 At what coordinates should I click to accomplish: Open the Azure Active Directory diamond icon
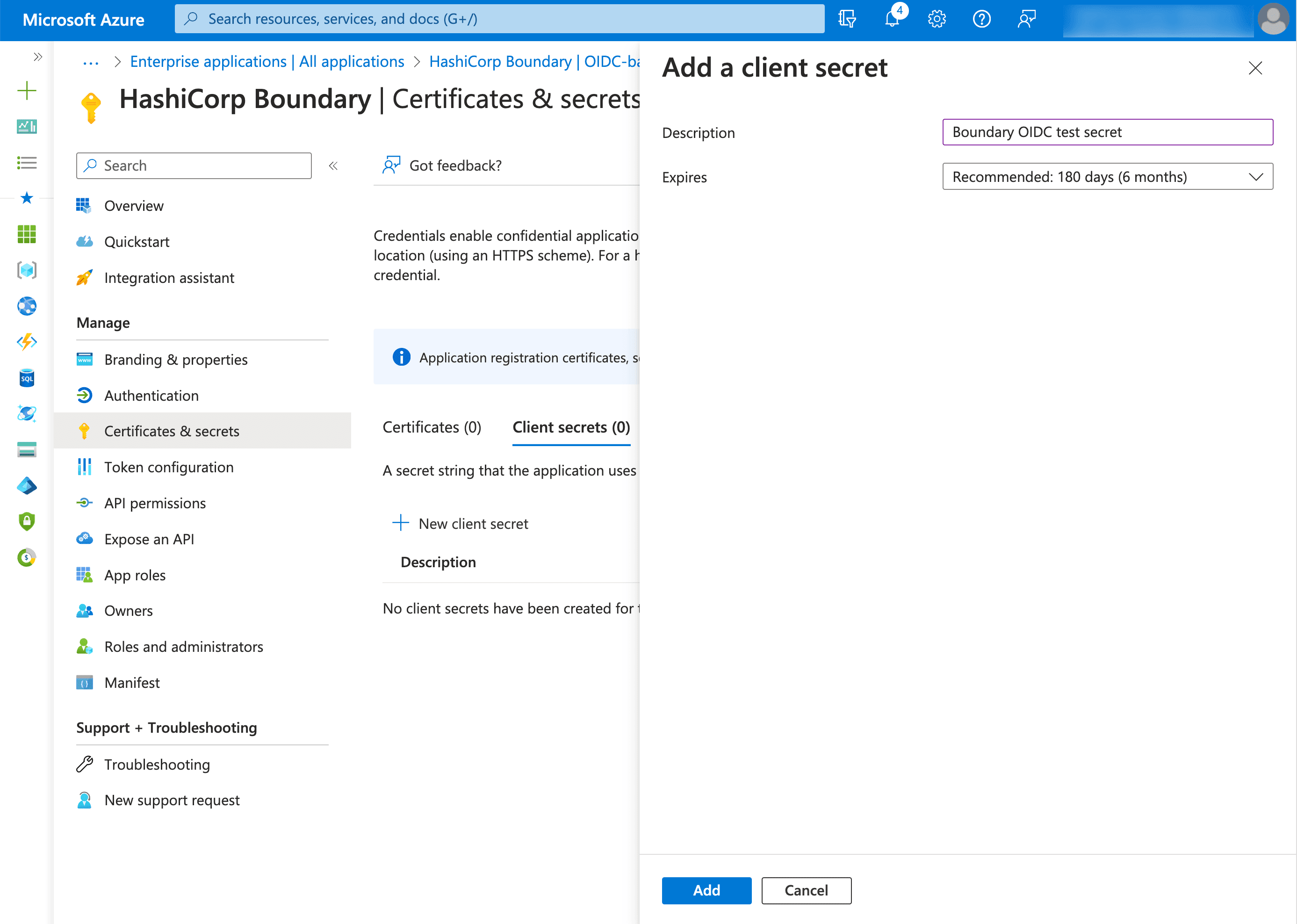click(27, 486)
